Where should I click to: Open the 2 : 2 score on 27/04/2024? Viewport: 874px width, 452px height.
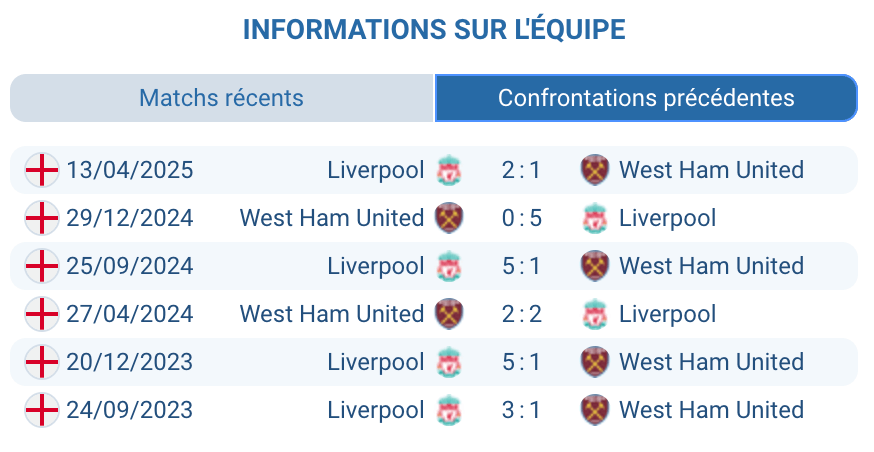[521, 314]
